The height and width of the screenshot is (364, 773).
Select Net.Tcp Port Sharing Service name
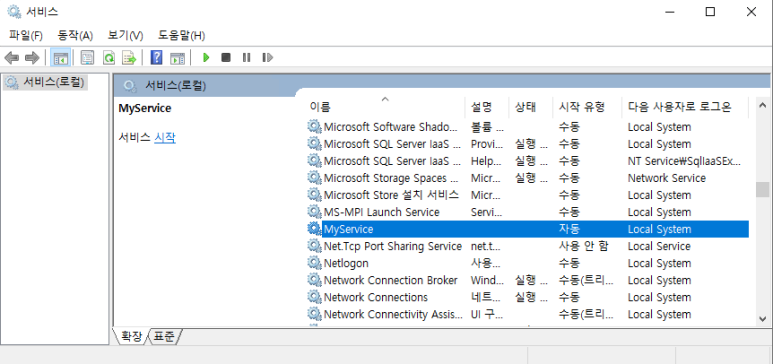point(392,246)
